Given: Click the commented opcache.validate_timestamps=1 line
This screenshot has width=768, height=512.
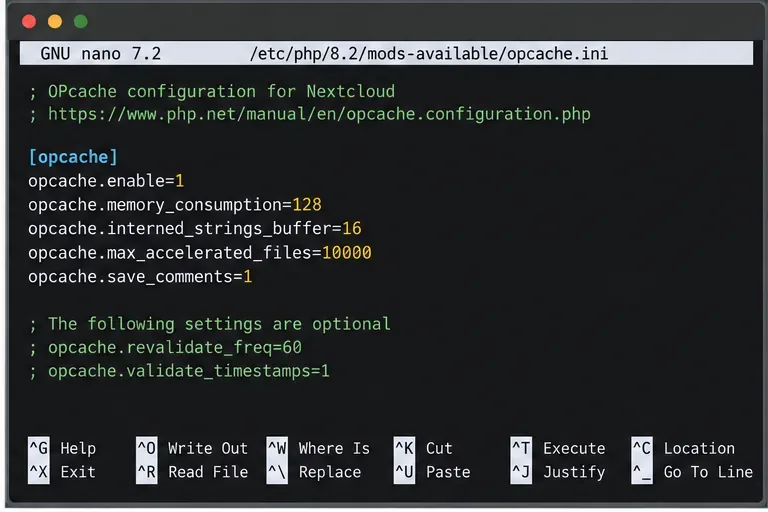Looking at the screenshot, I should coord(179,371).
